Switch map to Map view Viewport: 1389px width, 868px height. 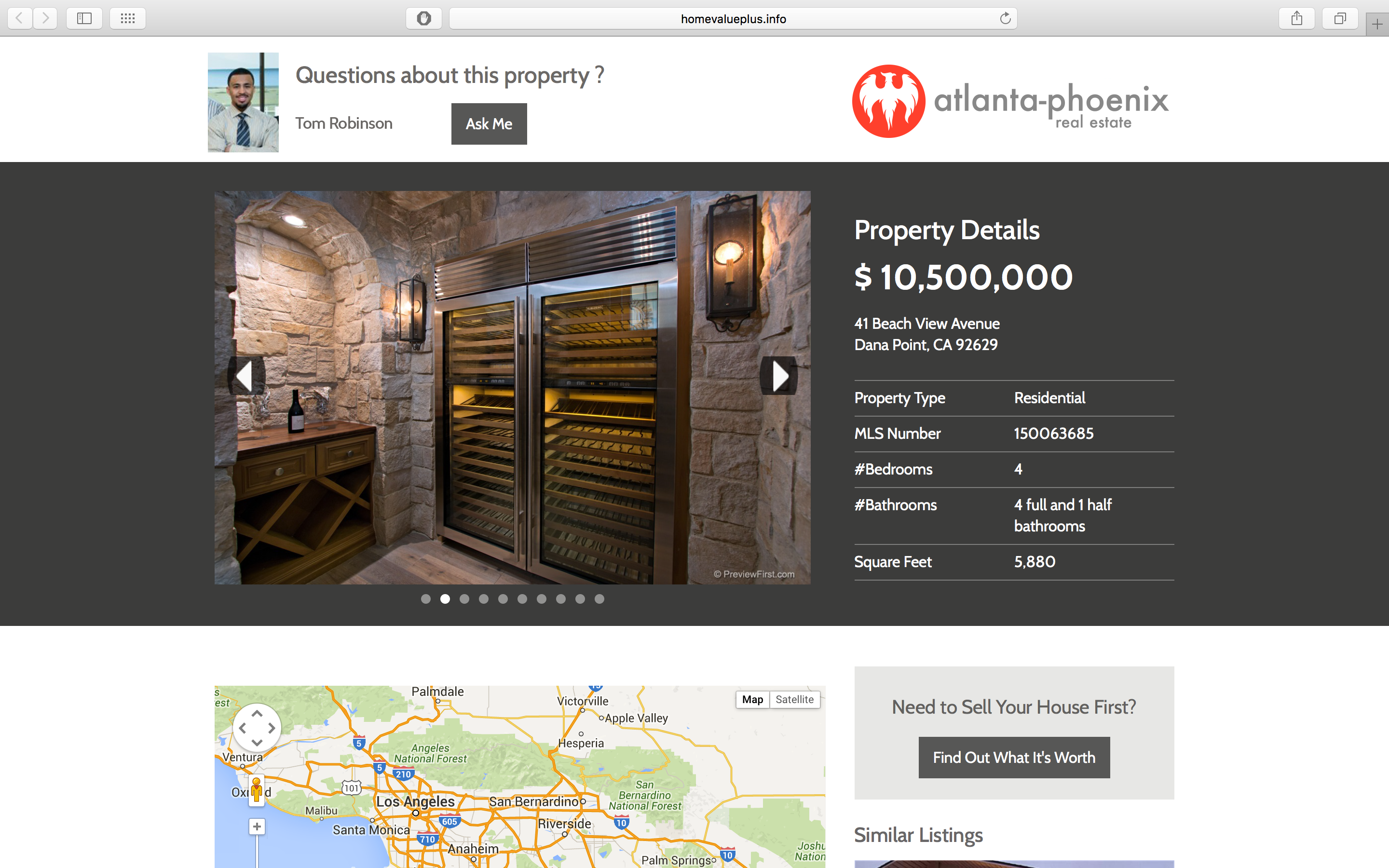click(x=752, y=699)
